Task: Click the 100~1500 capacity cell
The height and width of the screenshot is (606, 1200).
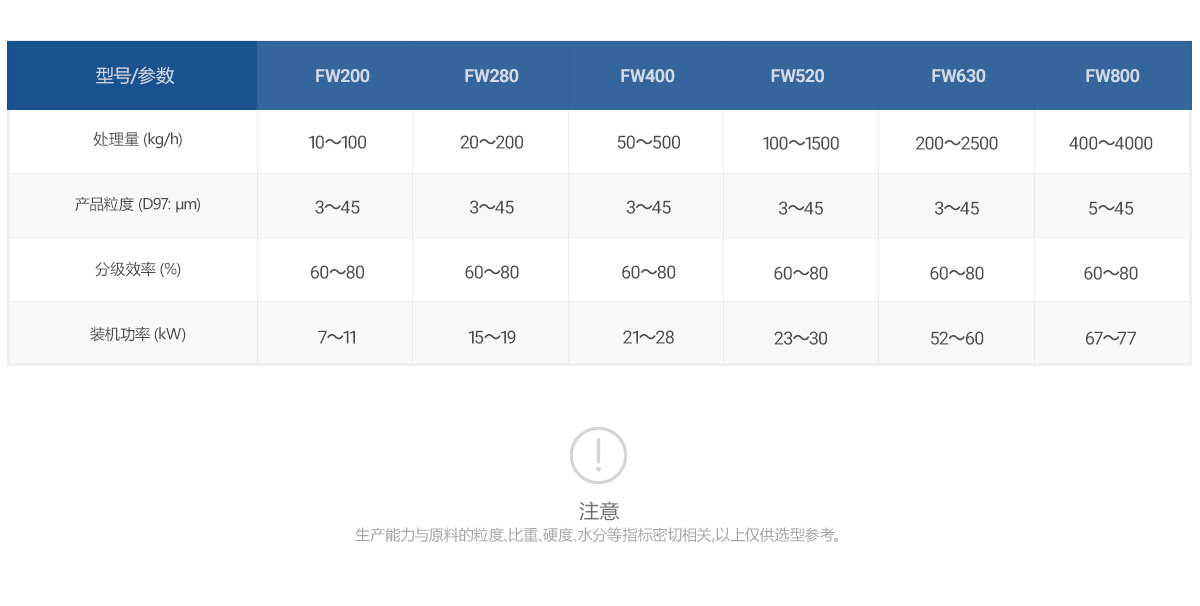Action: [801, 143]
